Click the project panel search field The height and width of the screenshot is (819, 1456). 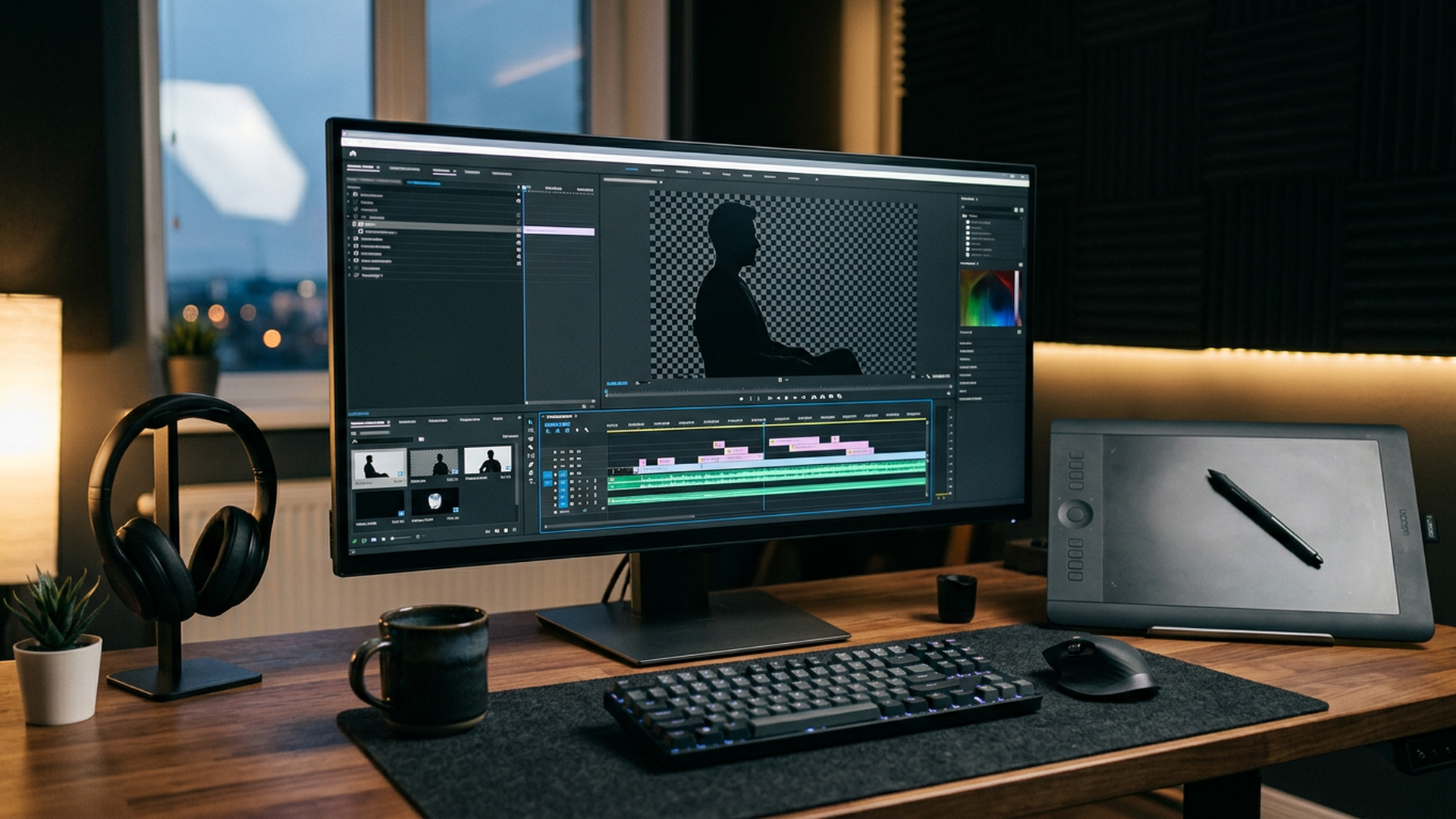[383, 440]
